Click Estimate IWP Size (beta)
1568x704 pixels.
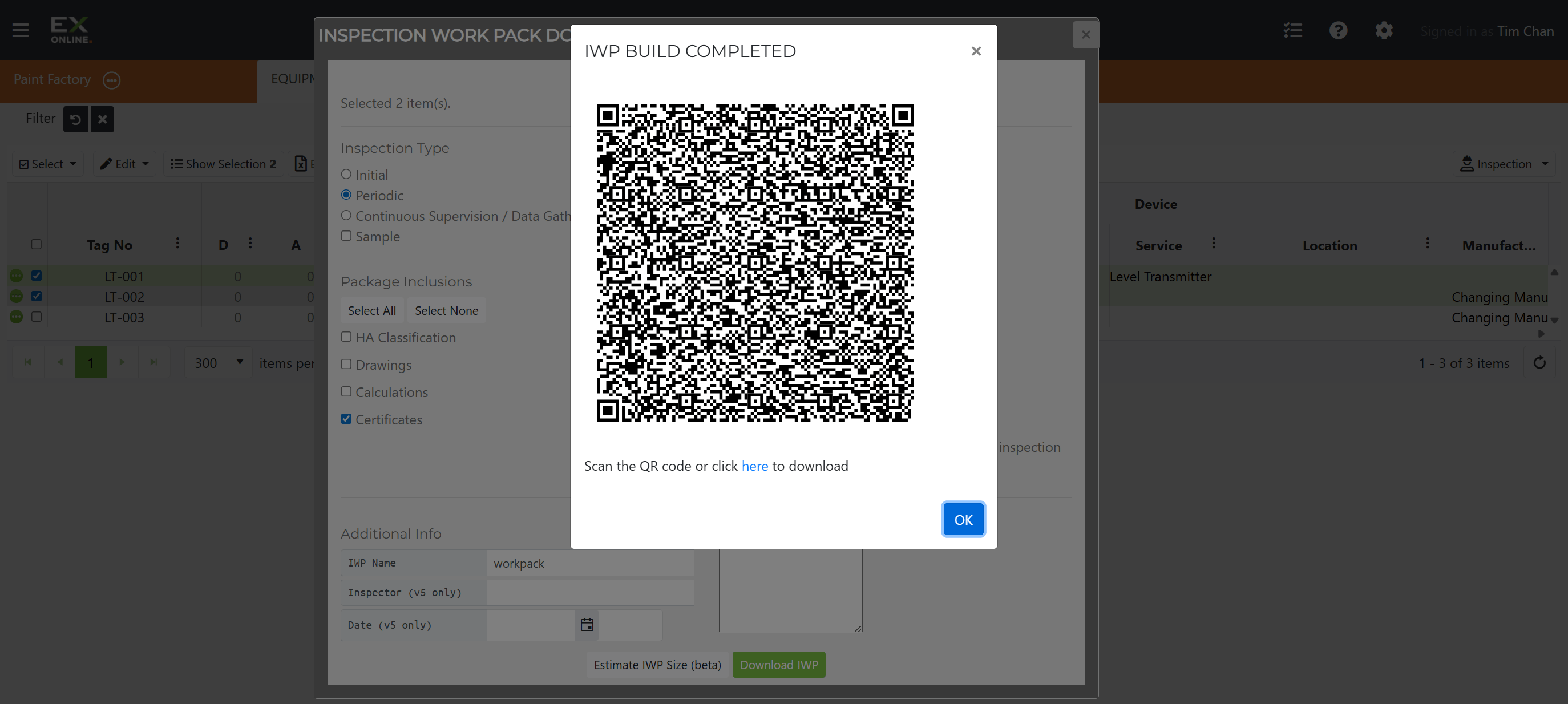657,665
